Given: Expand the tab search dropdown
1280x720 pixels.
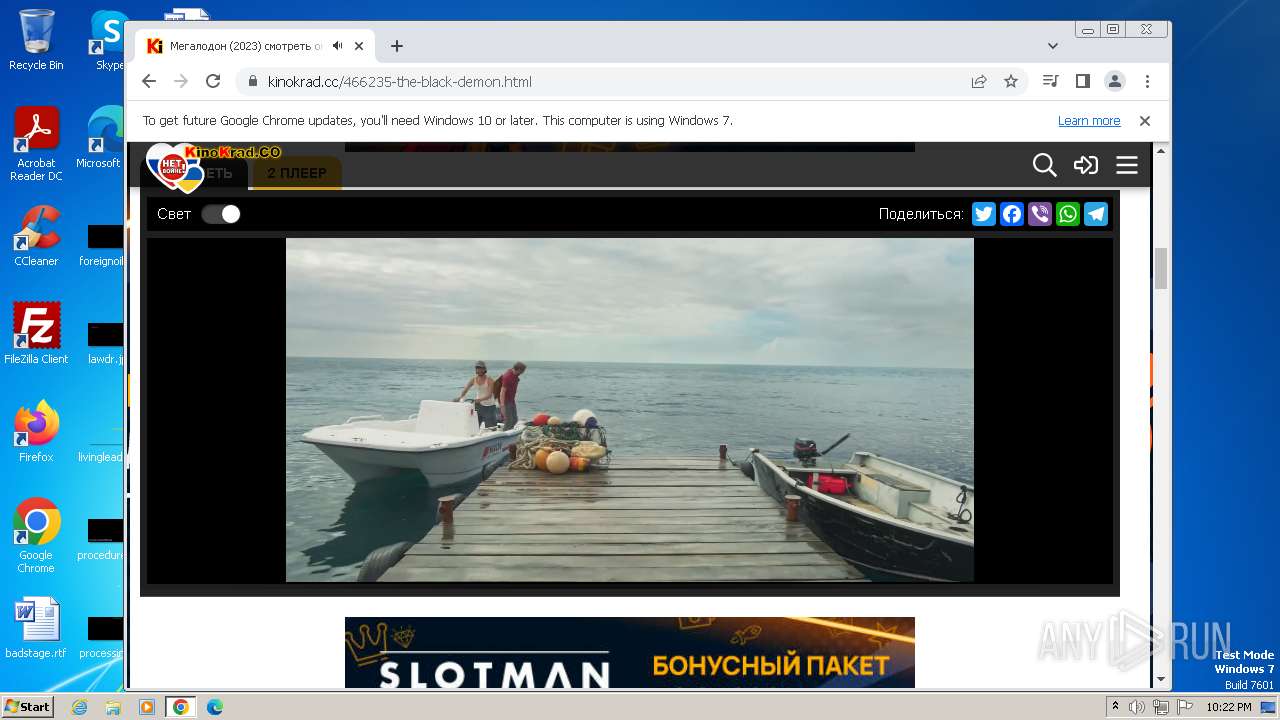Looking at the screenshot, I should [1053, 46].
